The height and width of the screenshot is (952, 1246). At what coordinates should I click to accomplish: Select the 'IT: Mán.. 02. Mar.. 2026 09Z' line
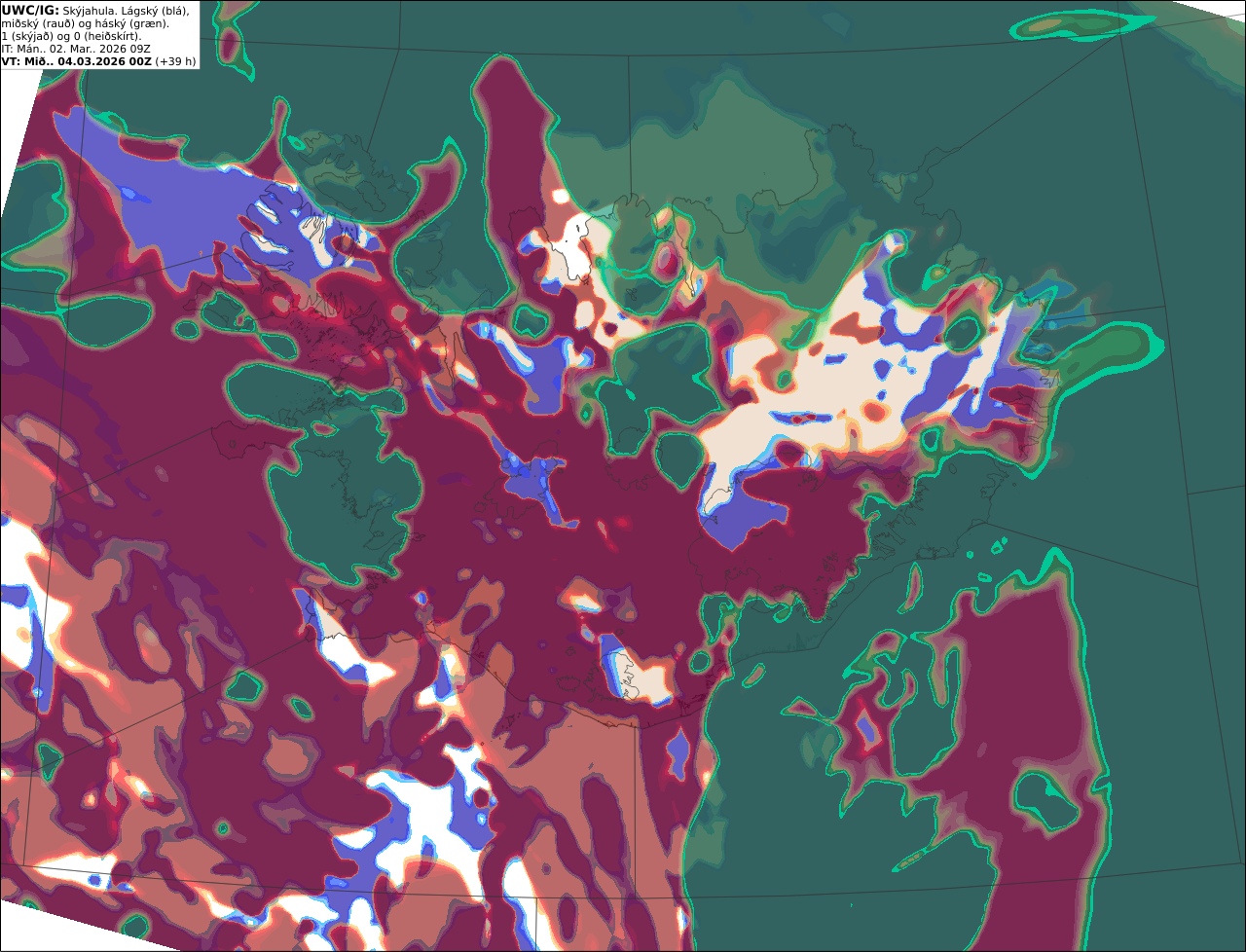[x=76, y=48]
